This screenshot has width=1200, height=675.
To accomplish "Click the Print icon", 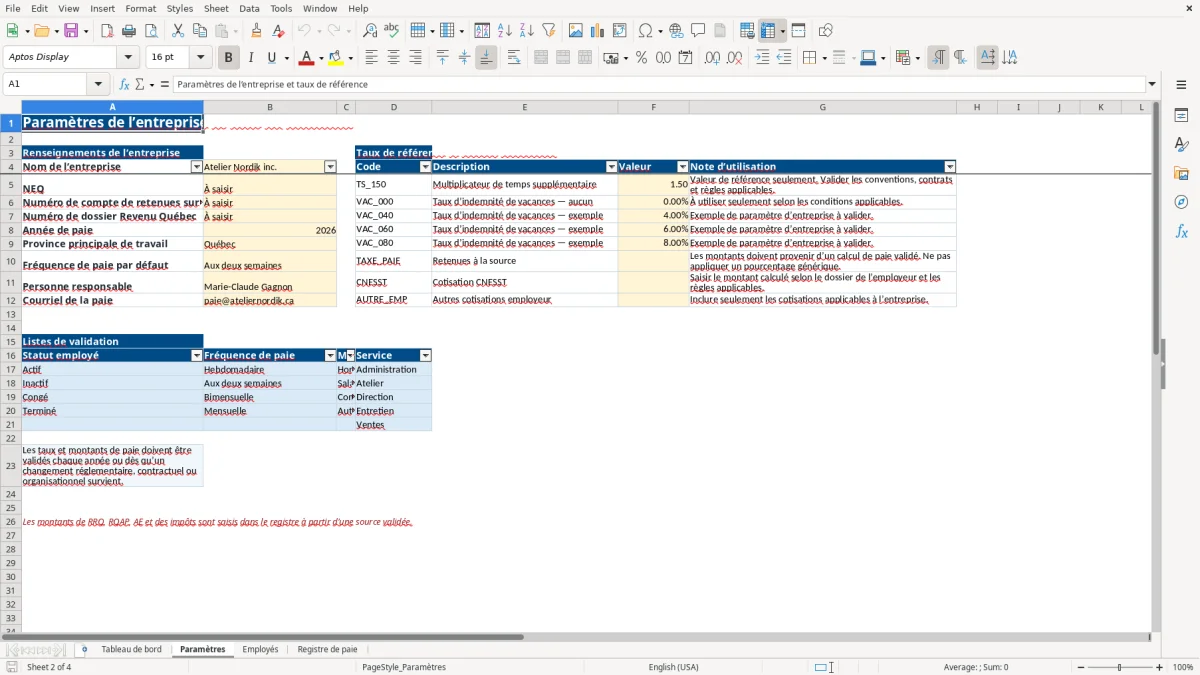I will click(x=129, y=31).
